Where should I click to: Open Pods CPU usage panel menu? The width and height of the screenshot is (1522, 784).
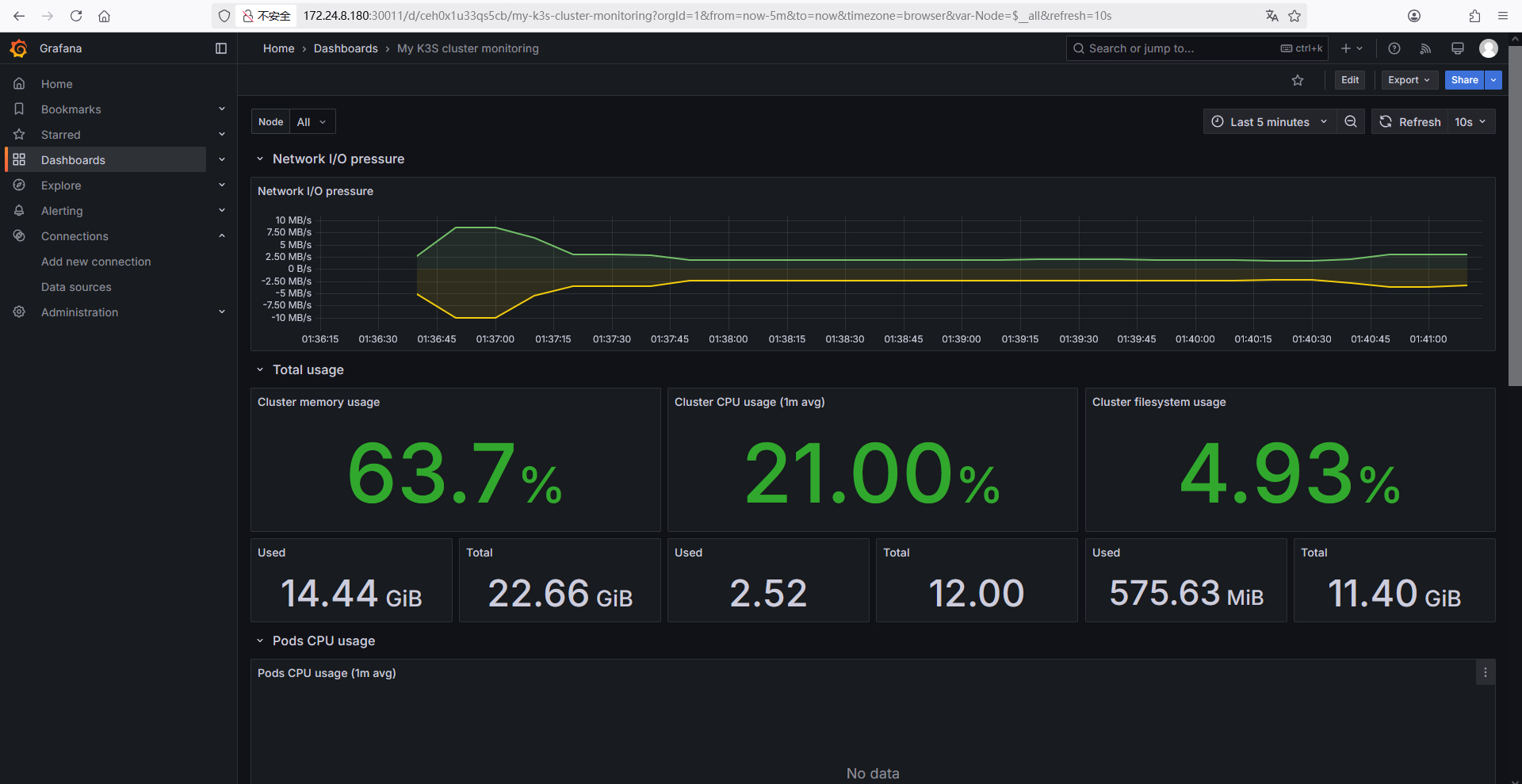1485,673
